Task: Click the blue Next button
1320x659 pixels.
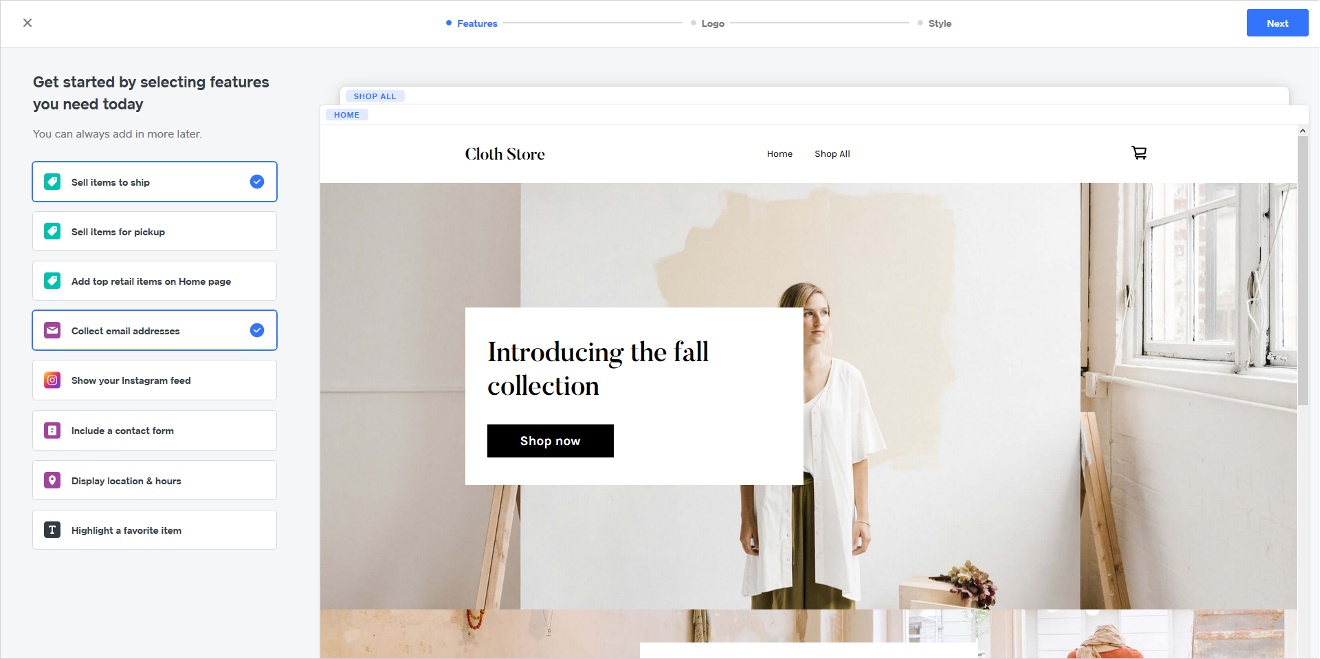Action: 1277,23
